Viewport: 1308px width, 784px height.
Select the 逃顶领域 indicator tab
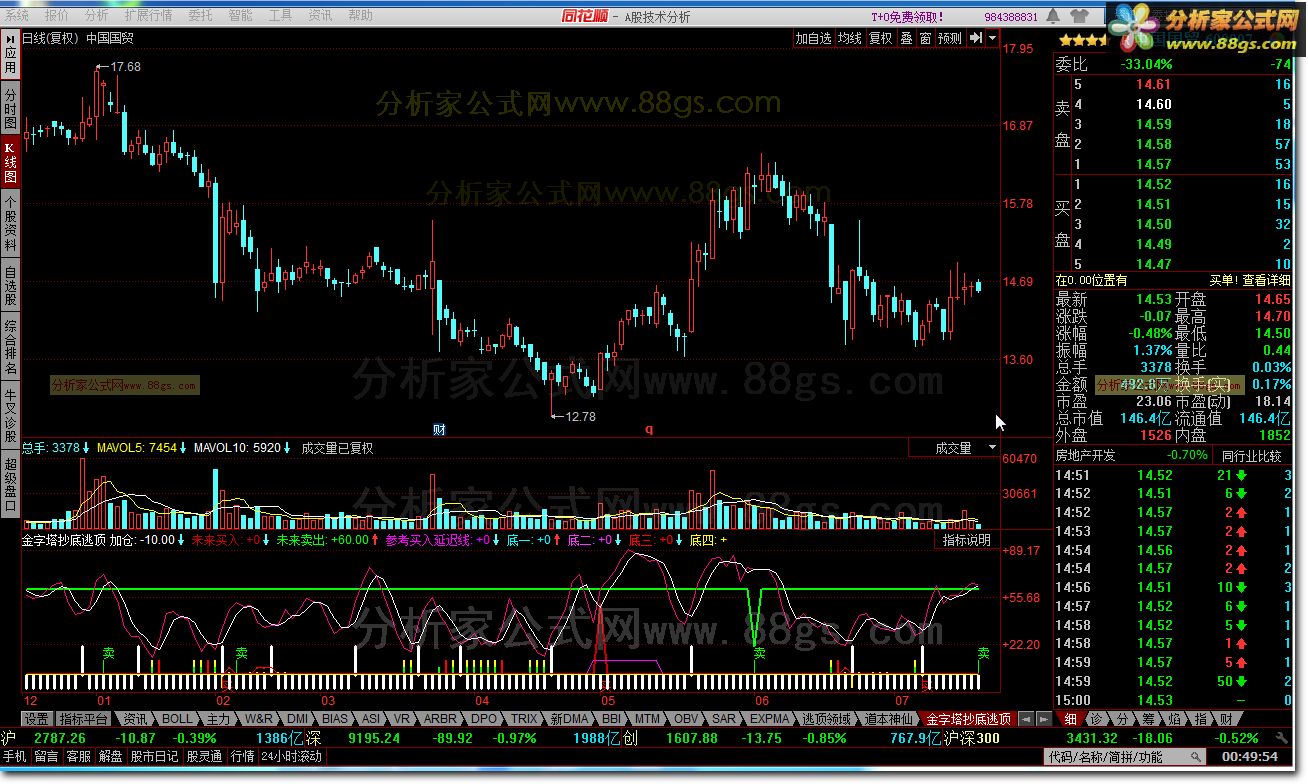tap(827, 718)
